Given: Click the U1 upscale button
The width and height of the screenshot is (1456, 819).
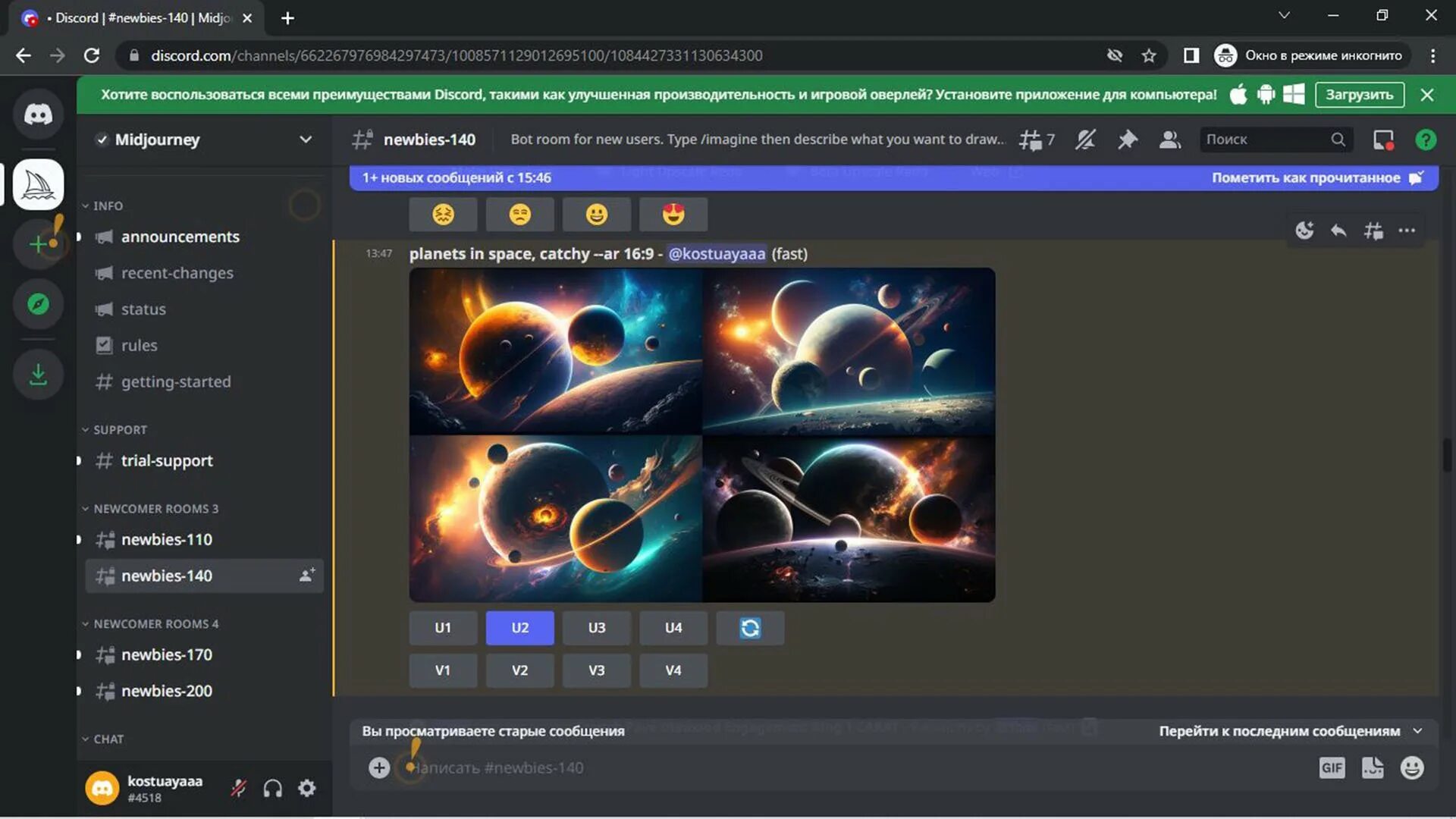Looking at the screenshot, I should [x=443, y=628].
